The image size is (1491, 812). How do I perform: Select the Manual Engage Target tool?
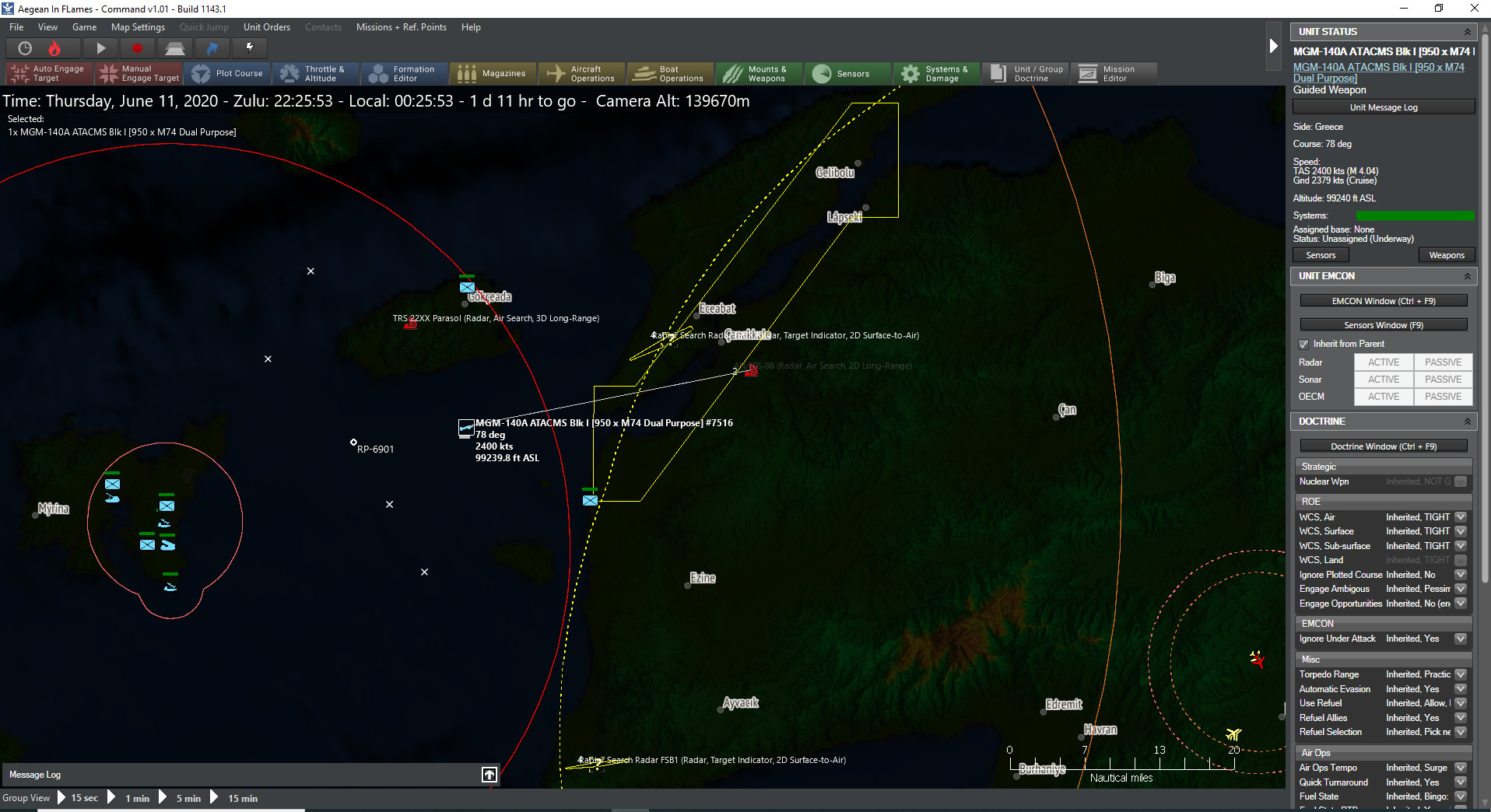pyautogui.click(x=139, y=73)
